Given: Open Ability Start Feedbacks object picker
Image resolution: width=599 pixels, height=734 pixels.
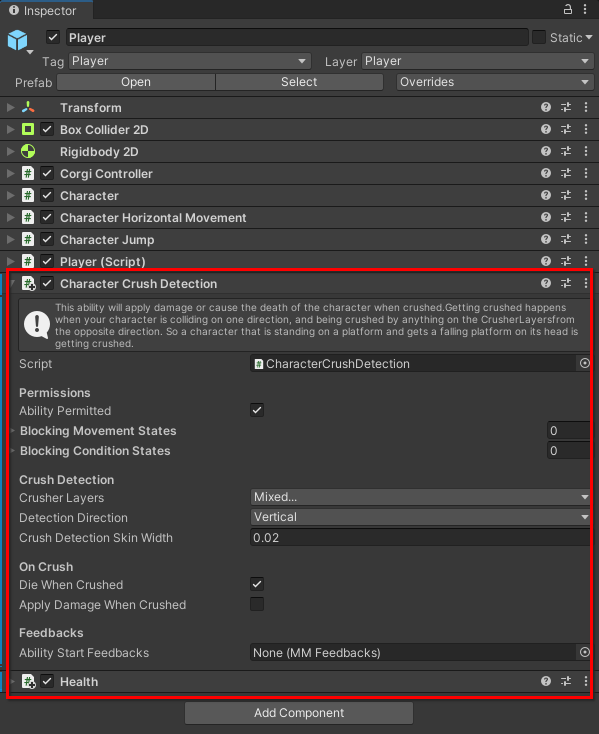Looking at the screenshot, I should click(584, 652).
